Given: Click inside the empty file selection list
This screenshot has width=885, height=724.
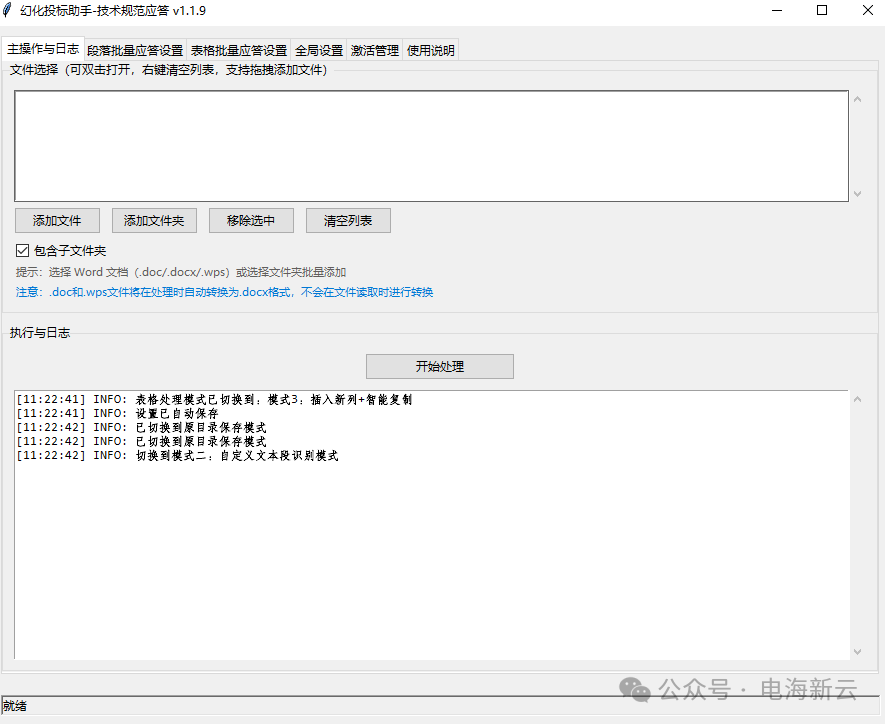Looking at the screenshot, I should coord(430,146).
